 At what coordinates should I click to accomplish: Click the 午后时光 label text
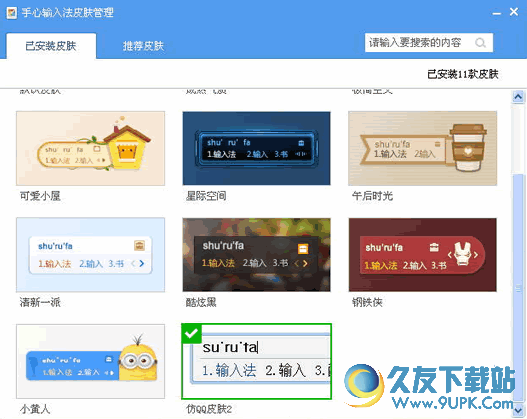[372, 196]
